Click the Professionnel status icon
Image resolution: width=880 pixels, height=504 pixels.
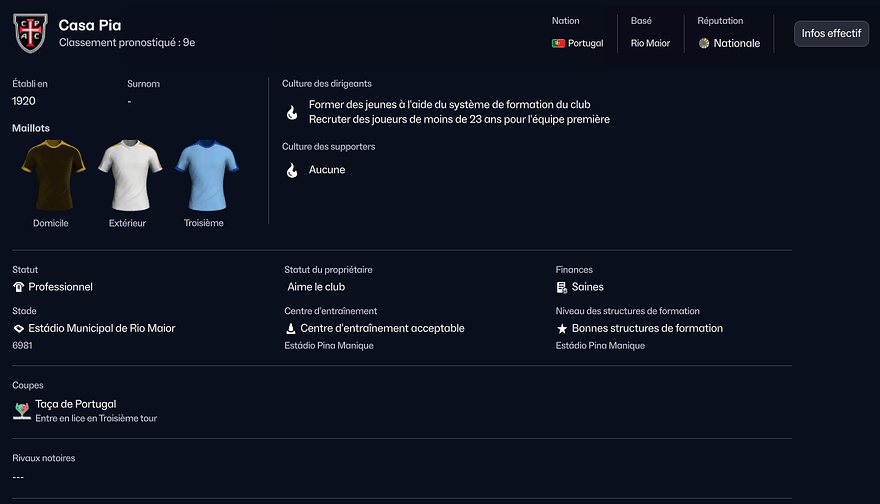[x=18, y=287]
